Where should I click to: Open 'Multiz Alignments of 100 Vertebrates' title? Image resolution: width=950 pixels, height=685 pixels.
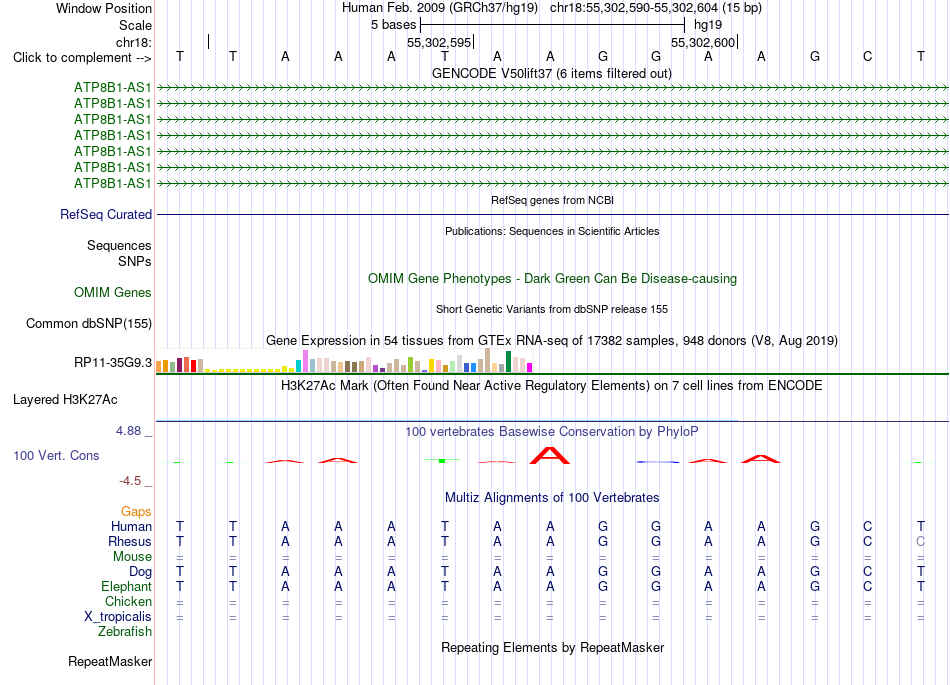[x=552, y=497]
